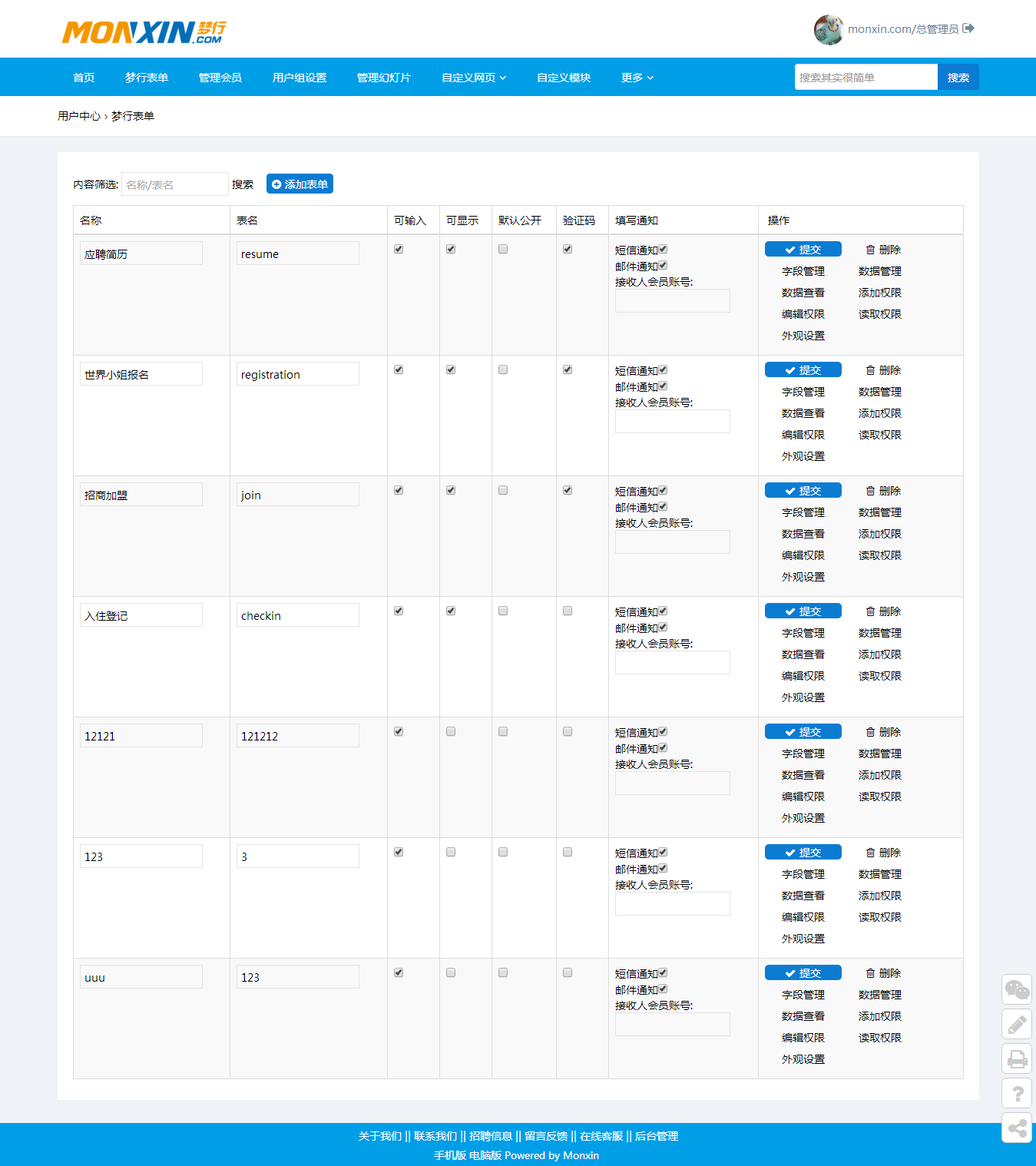
Task: Click the logout icon beside 总管理员
Action: [968, 28]
